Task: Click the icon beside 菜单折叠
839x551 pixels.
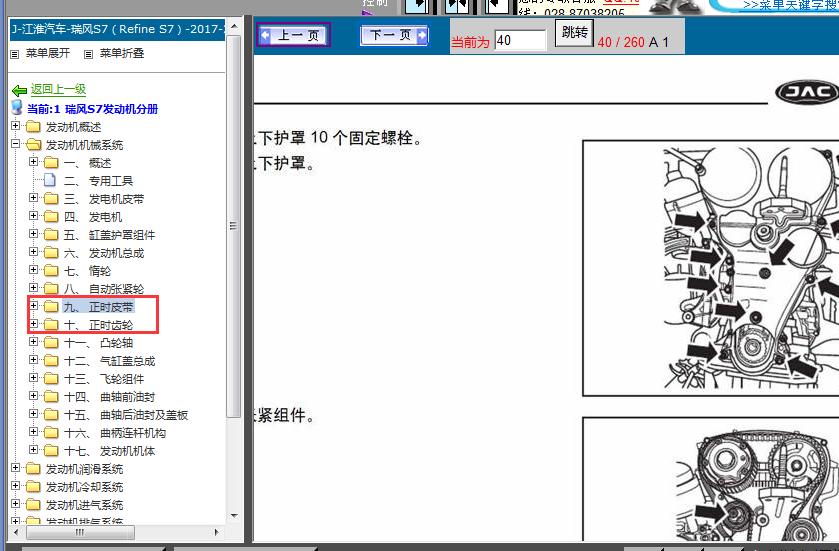Action: coord(89,54)
